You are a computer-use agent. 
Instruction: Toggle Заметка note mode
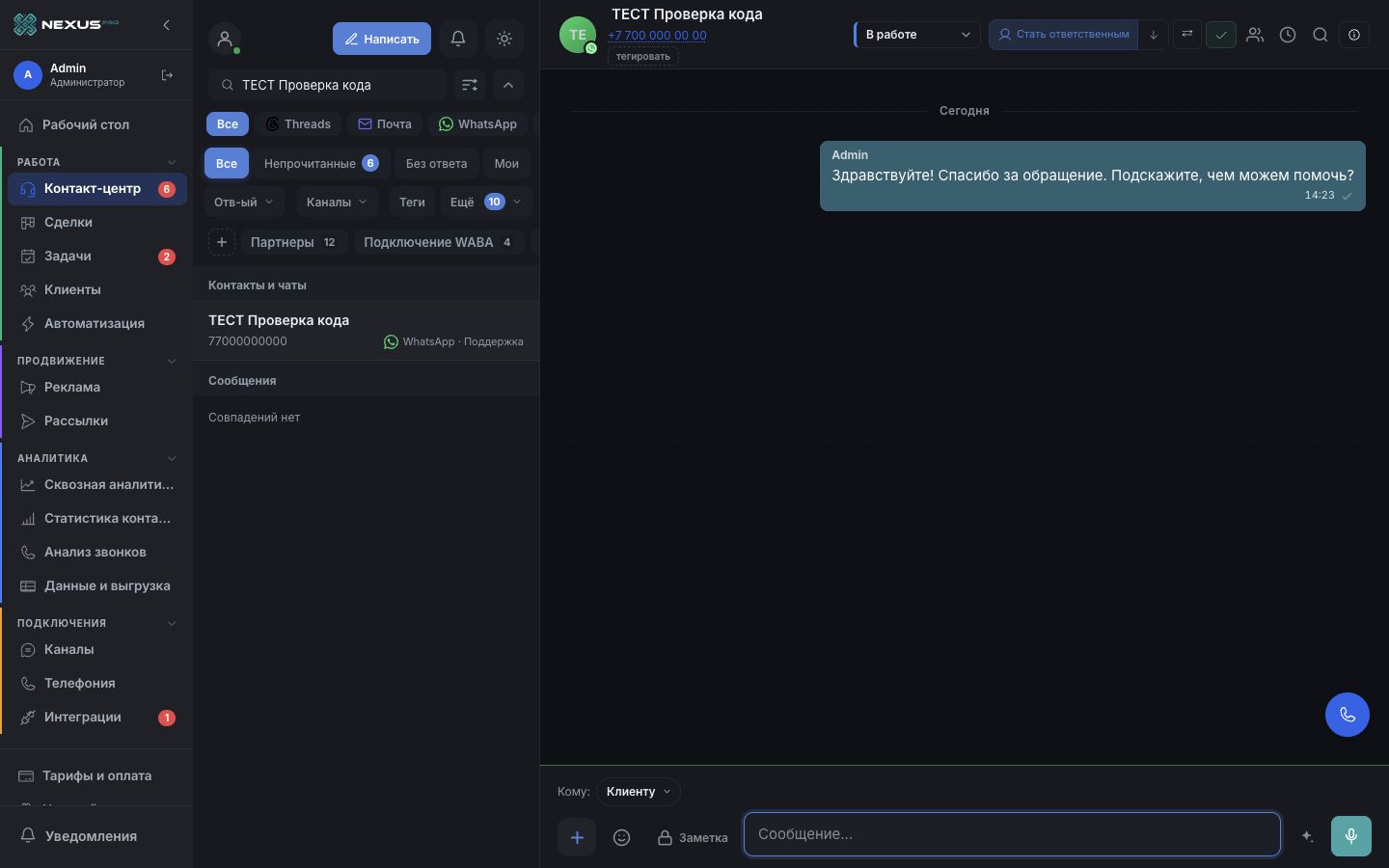pyautogui.click(x=693, y=838)
